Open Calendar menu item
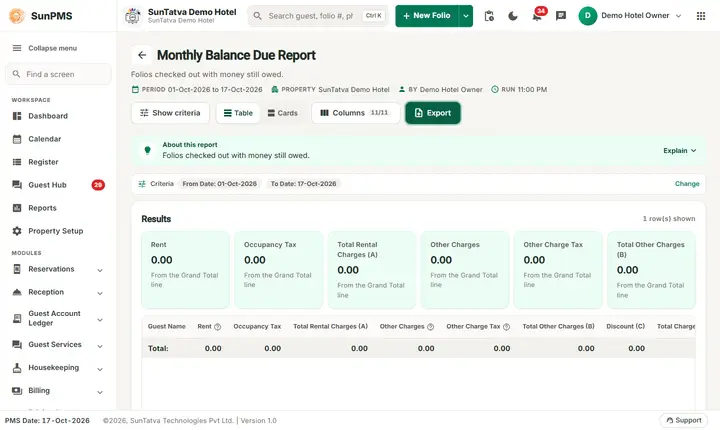Image resolution: width=720 pixels, height=430 pixels. coord(58,139)
